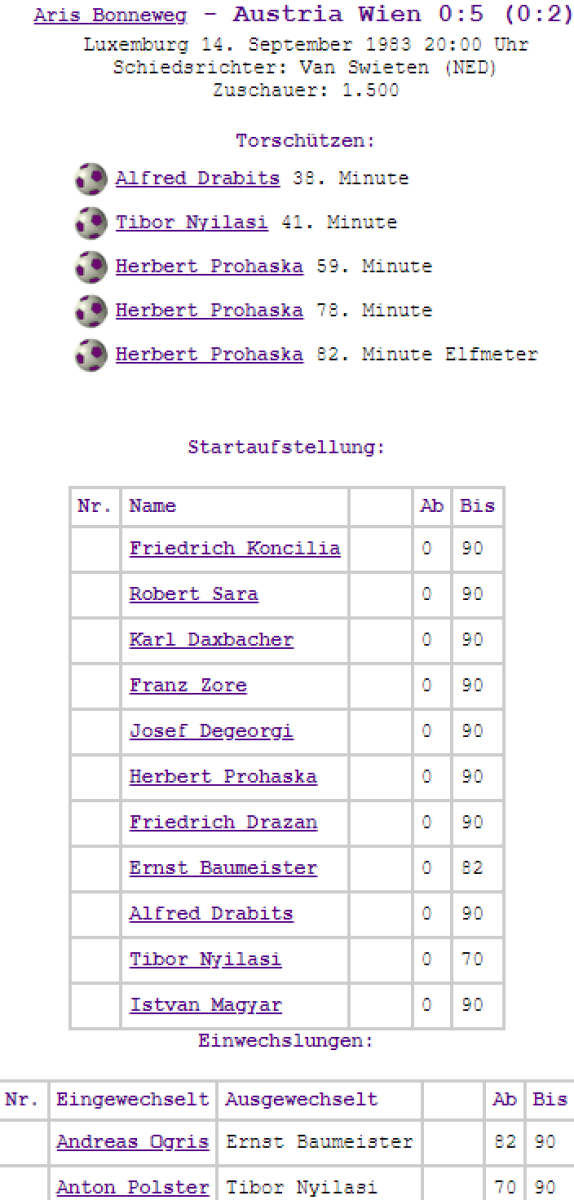Viewport: 574px width, 1200px height.
Task: Open substitute Andreas Ogris link
Action: 133,1142
